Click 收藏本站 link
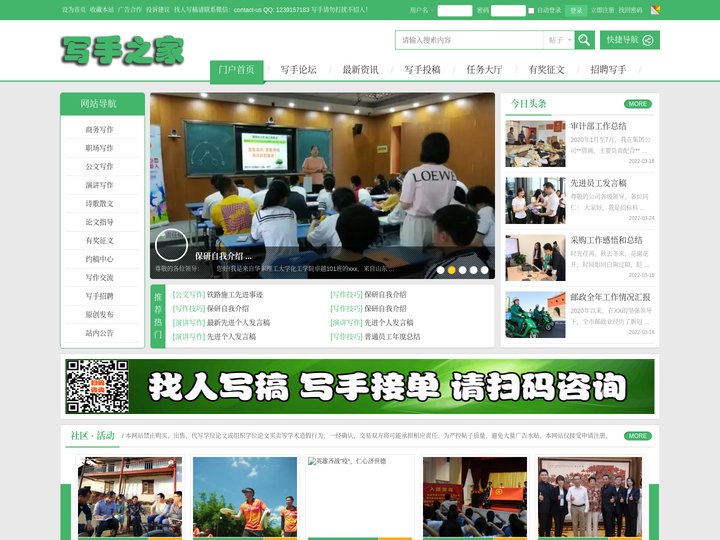This screenshot has height=540, width=720. (102, 10)
